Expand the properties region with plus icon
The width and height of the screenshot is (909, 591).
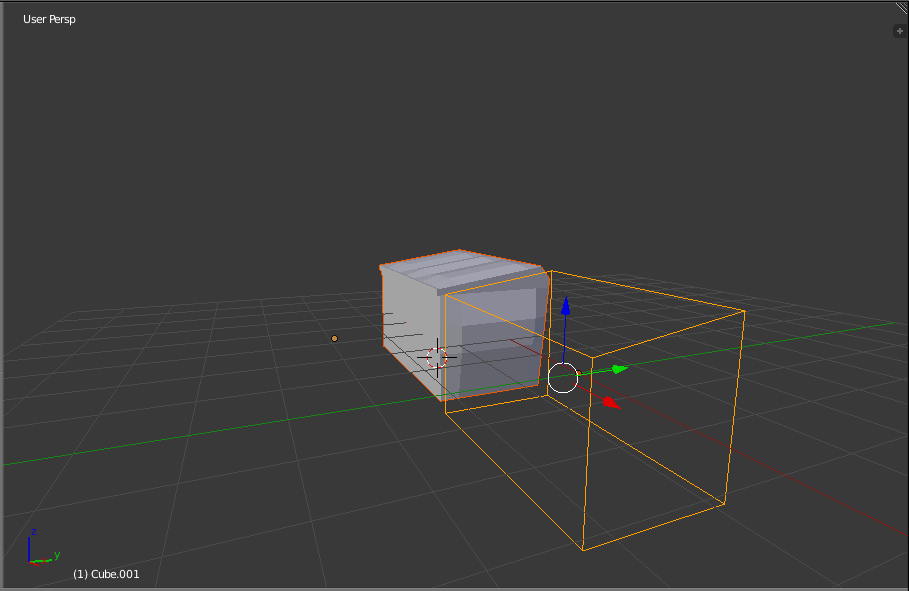click(900, 31)
